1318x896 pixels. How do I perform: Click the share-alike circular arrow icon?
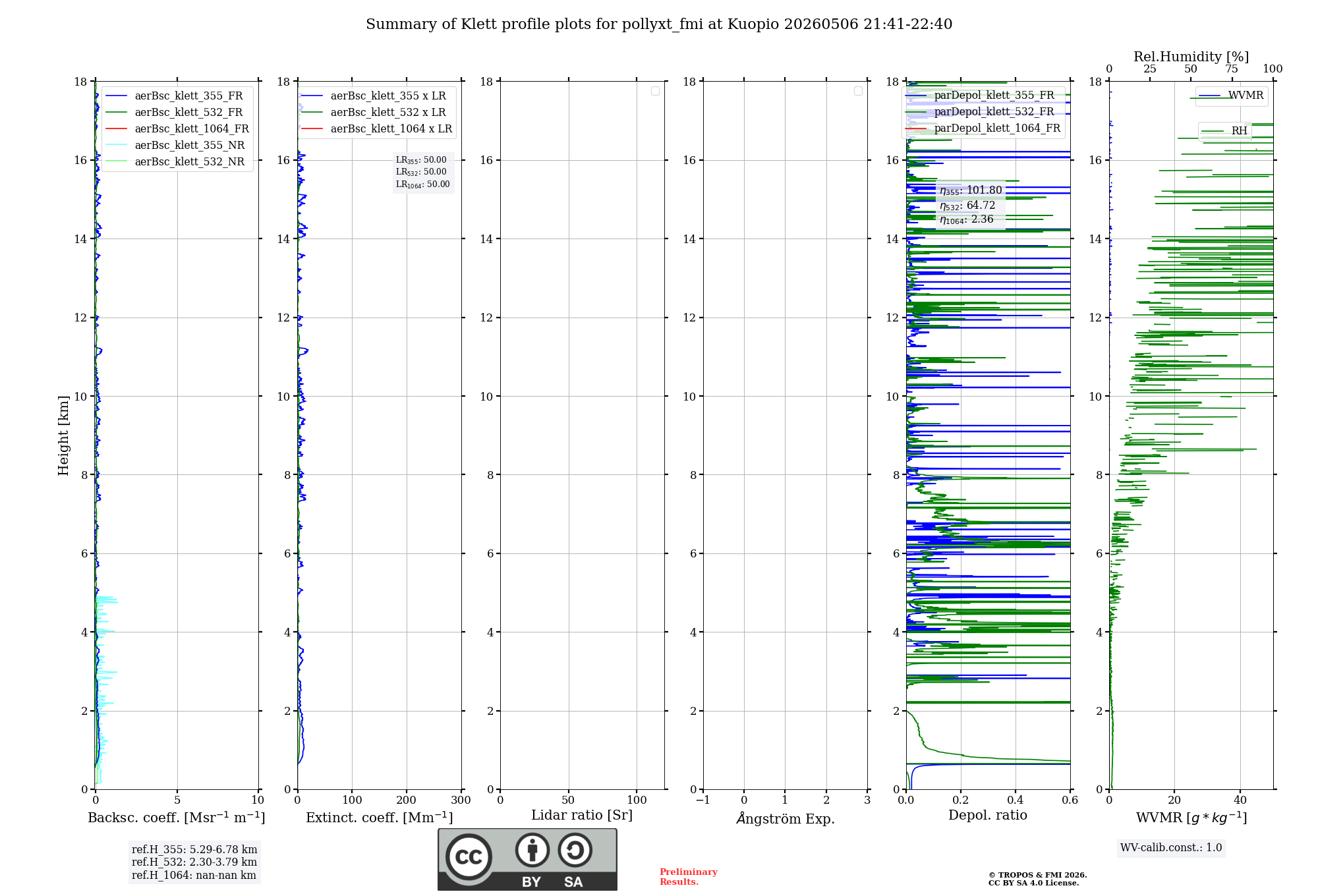tap(575, 850)
